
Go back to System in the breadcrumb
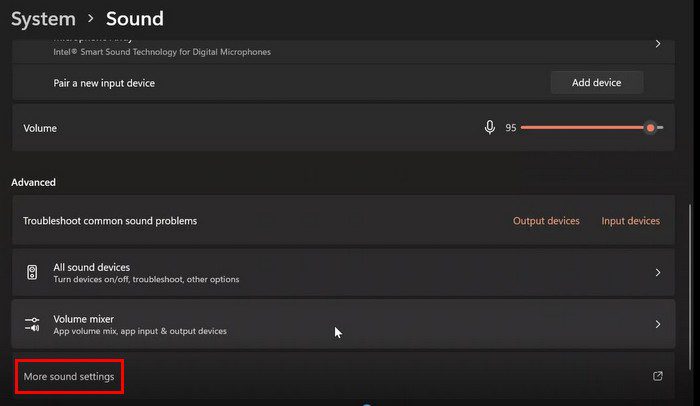[43, 19]
